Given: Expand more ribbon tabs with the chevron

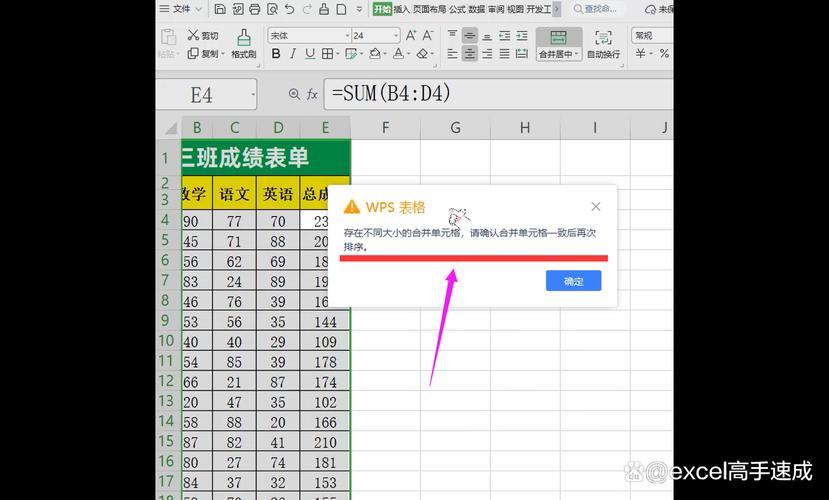Looking at the screenshot, I should click(x=556, y=9).
